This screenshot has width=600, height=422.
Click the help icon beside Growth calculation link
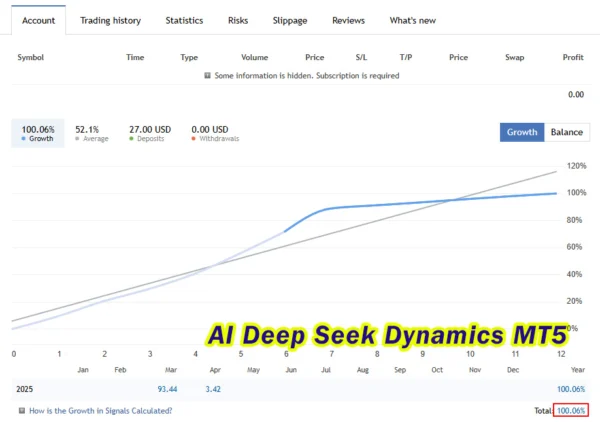click(x=22, y=411)
